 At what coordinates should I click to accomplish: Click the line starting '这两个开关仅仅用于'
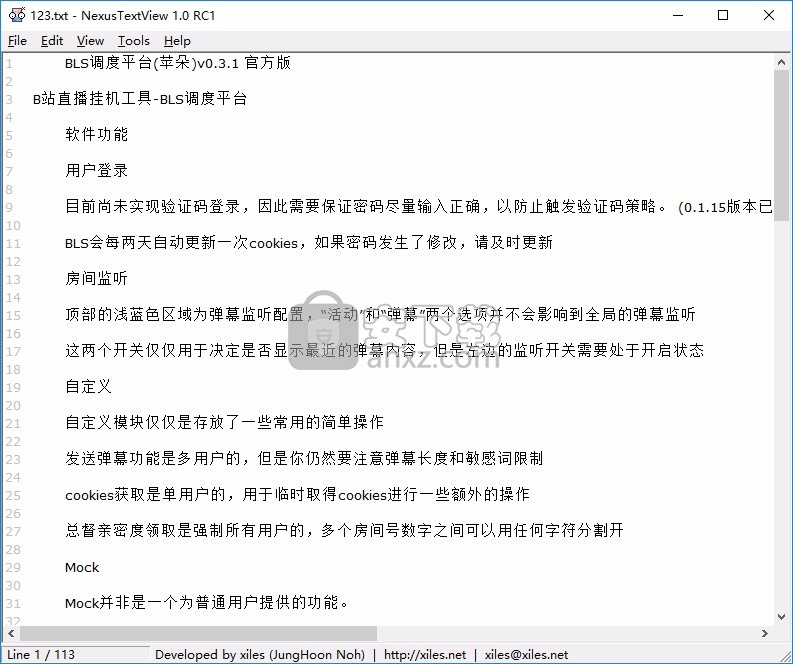click(x=384, y=350)
